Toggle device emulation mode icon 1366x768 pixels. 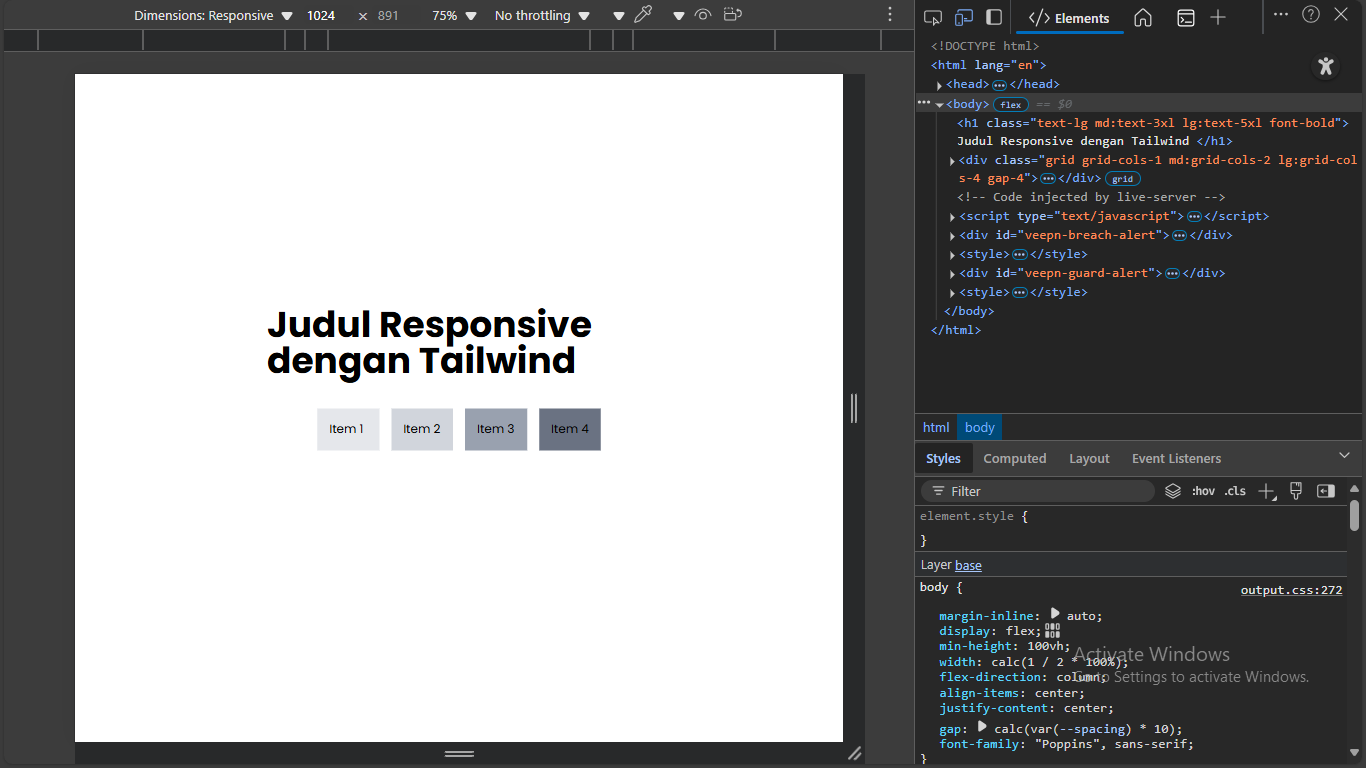pyautogui.click(x=964, y=17)
